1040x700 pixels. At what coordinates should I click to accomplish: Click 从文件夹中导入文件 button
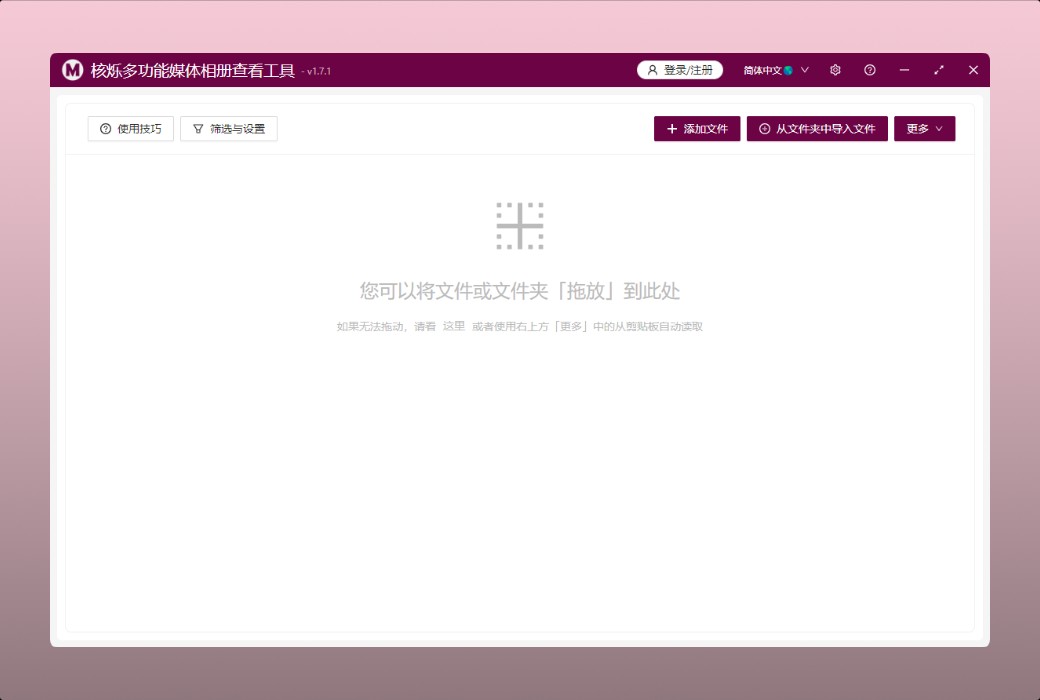click(x=817, y=129)
